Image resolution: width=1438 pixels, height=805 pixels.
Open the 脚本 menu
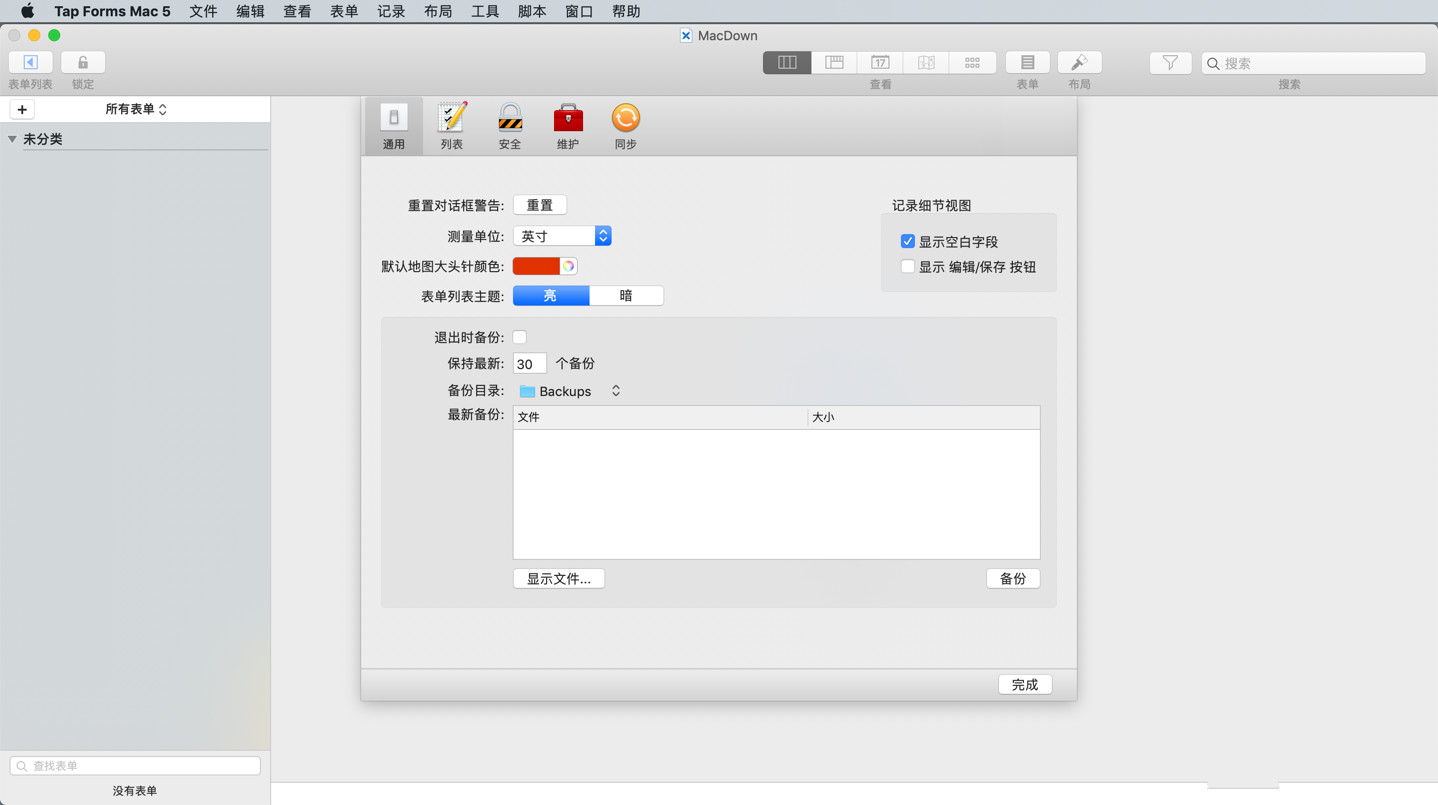(532, 11)
